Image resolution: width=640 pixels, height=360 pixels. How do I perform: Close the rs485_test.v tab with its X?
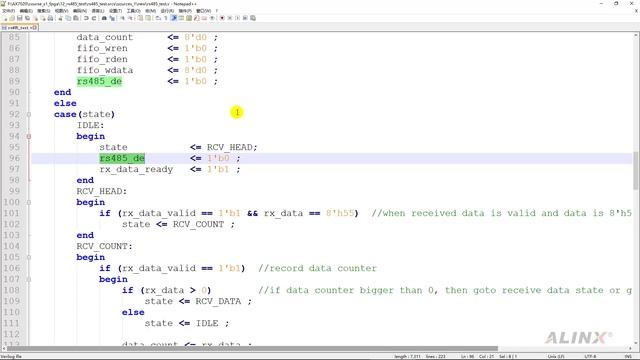[35, 28]
